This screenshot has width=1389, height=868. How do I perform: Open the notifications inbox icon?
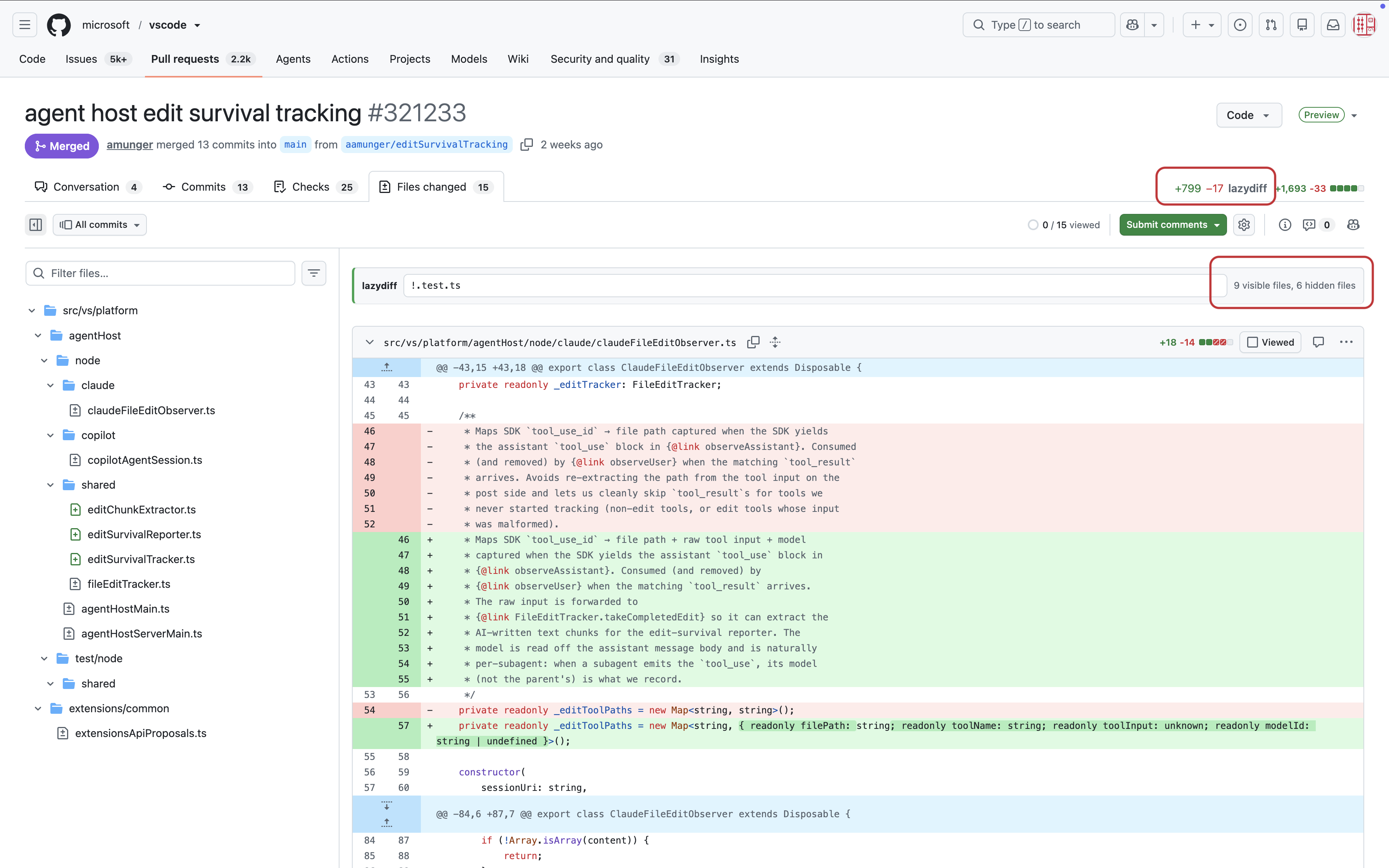click(1333, 25)
